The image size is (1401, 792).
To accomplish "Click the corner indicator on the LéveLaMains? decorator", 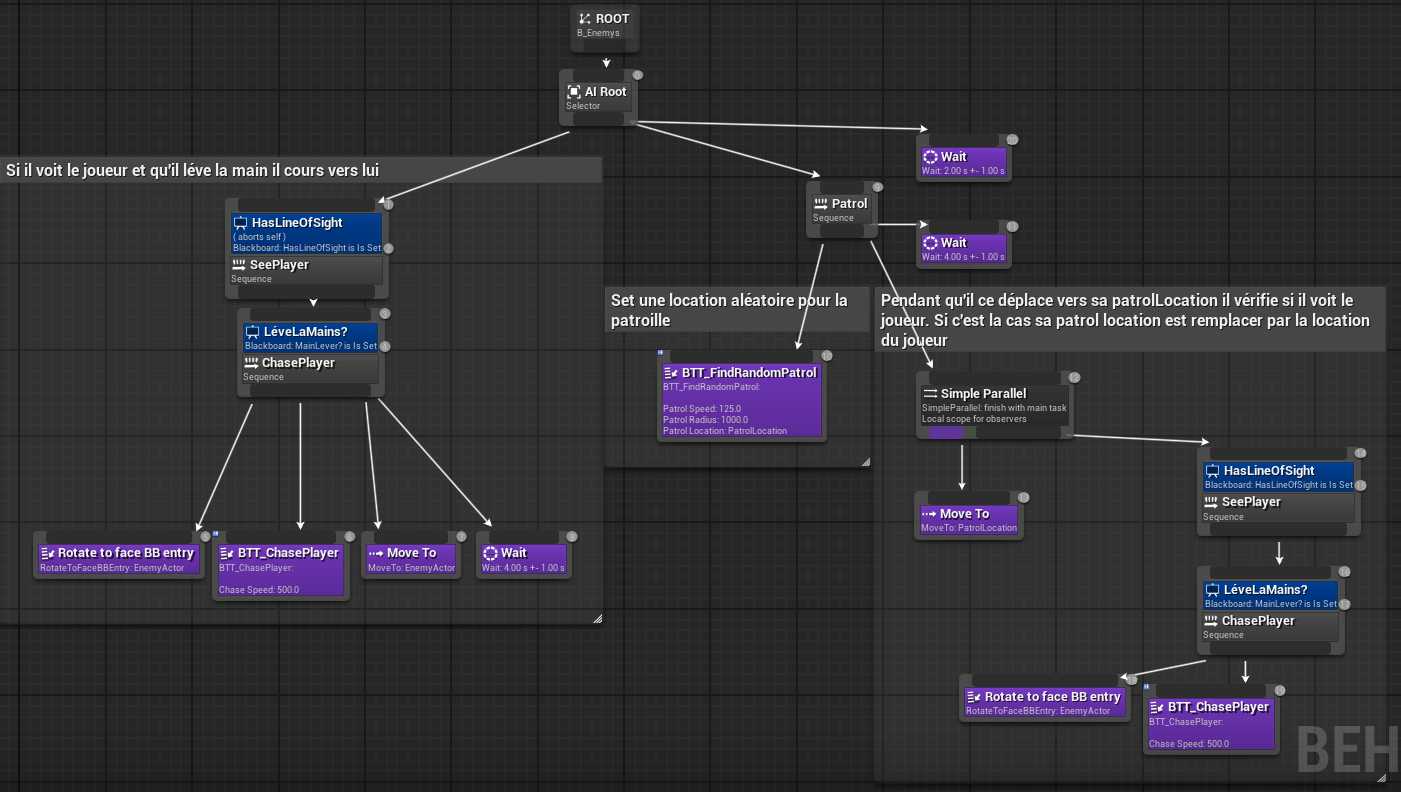I will click(386, 345).
